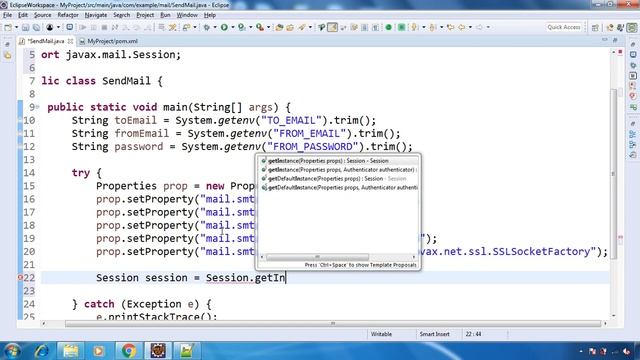Click the New file toolbar icon
The width and height of the screenshot is (640, 360).
point(8,27)
